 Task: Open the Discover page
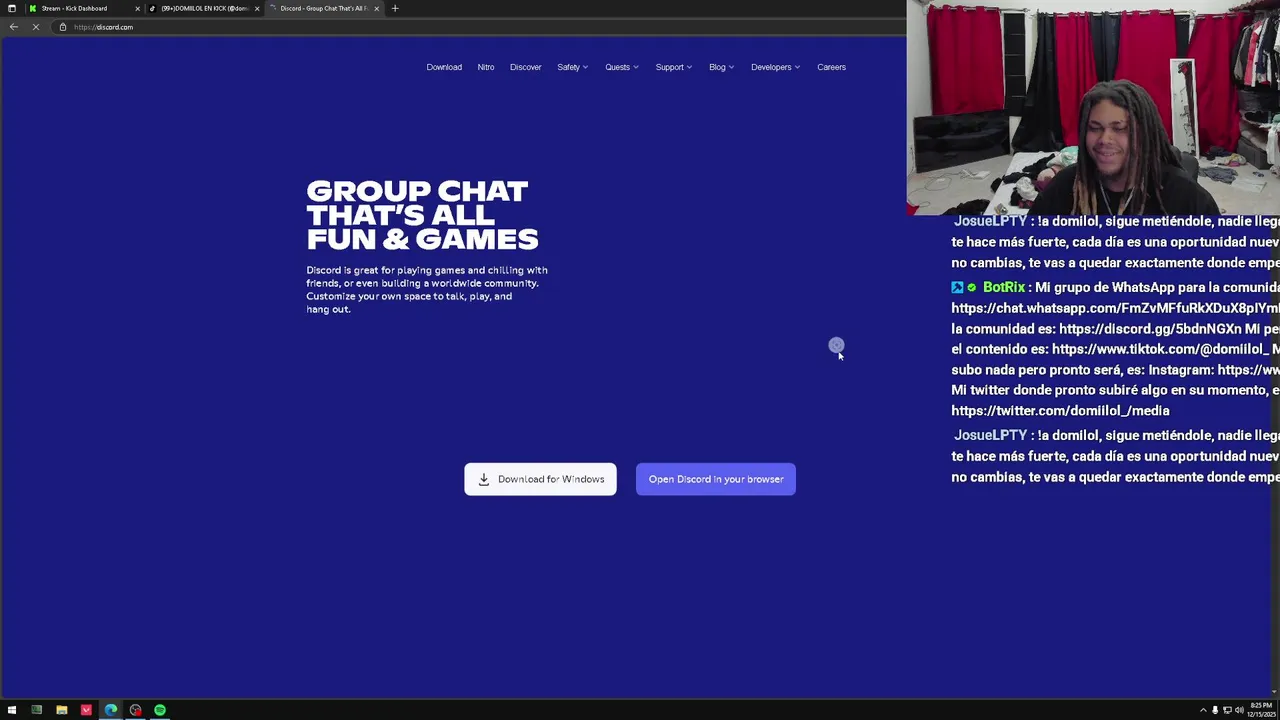pos(525,67)
